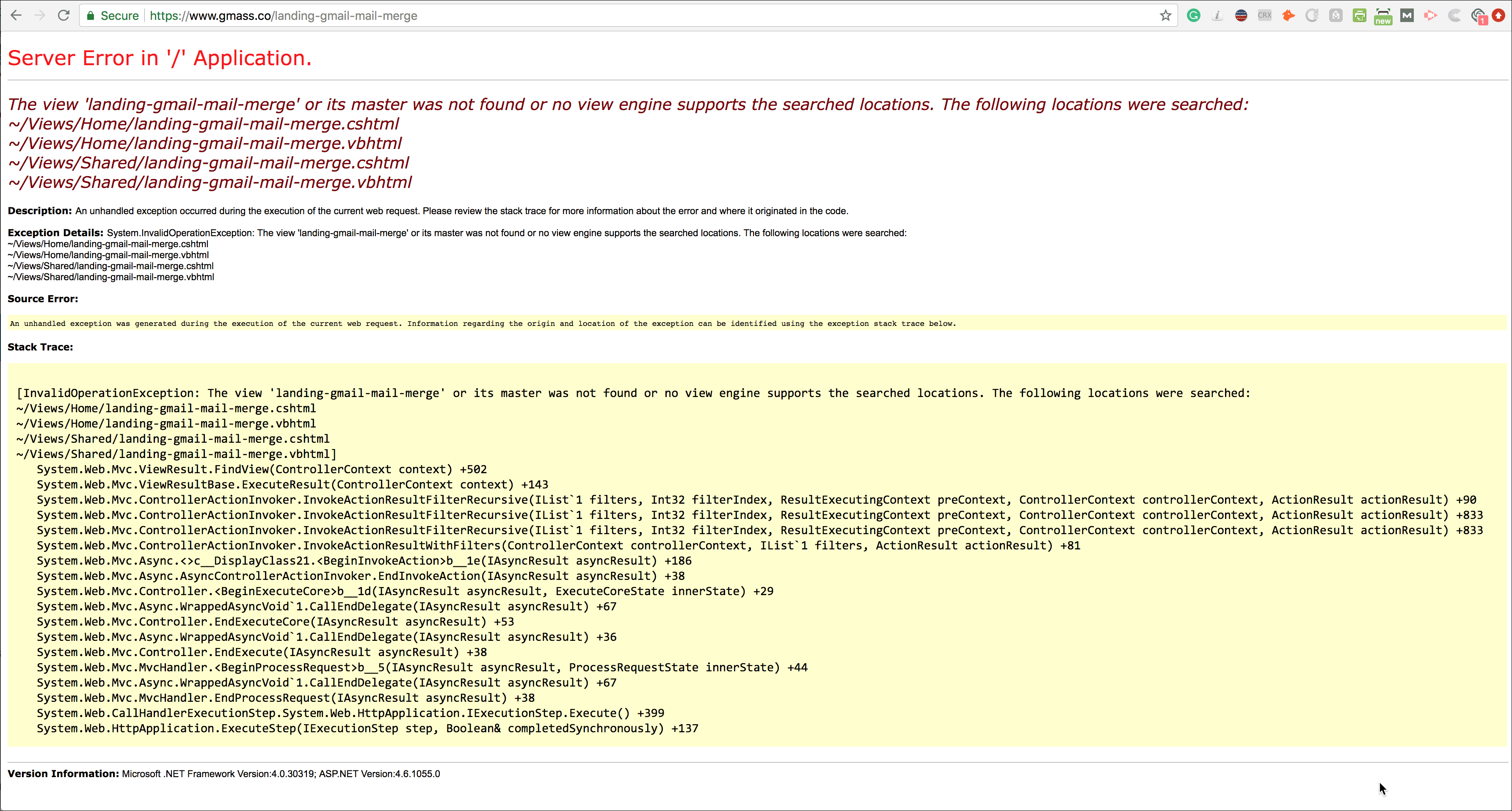Click the green 'new' screenshot extension
The width and height of the screenshot is (1512, 811).
pyautogui.click(x=1383, y=16)
